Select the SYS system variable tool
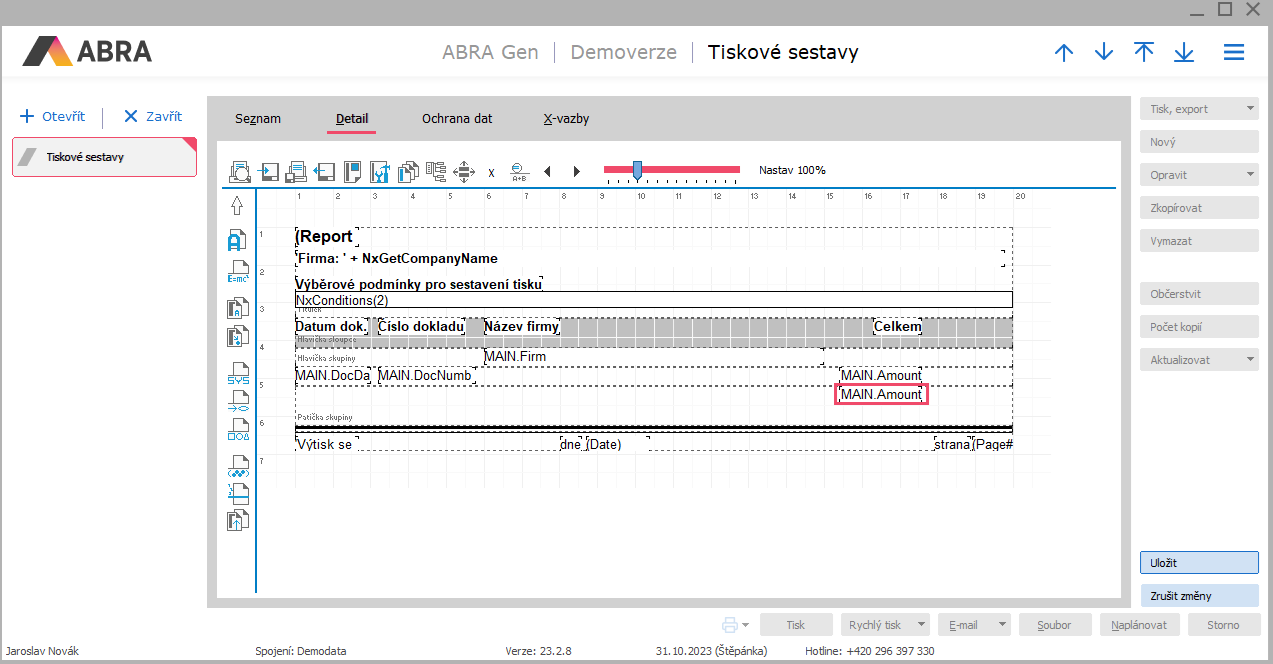This screenshot has width=1273, height=664. click(x=238, y=374)
